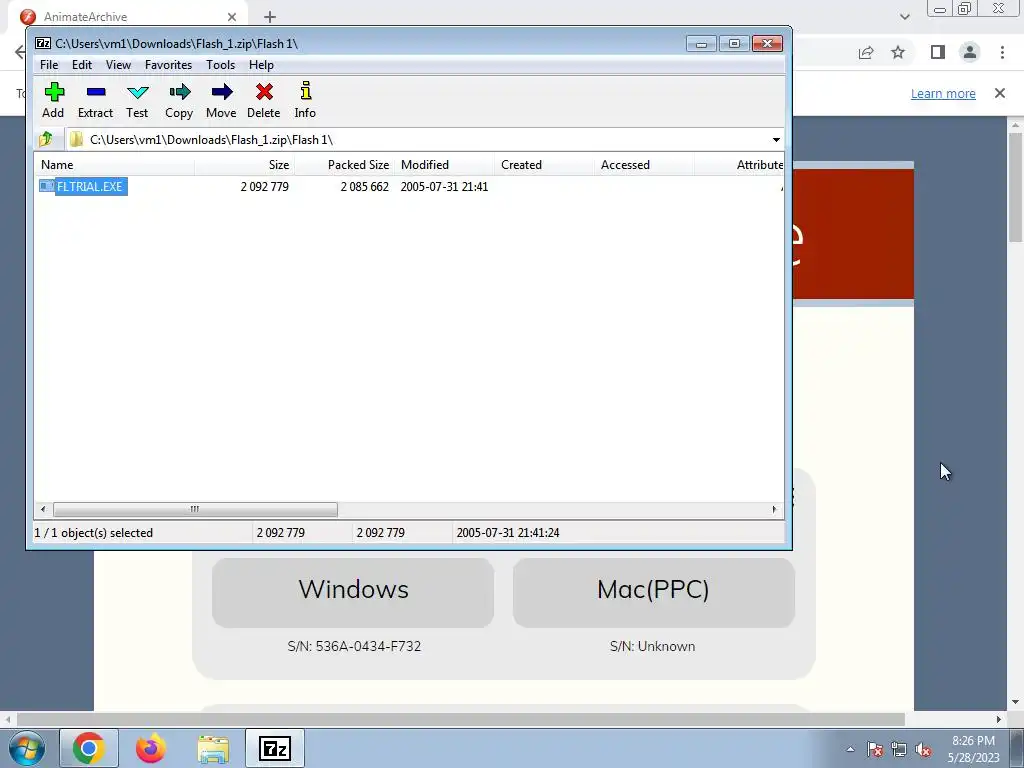Image resolution: width=1024 pixels, height=768 pixels.
Task: Click the taskbar clock showing 8:26 PM
Action: click(x=973, y=749)
